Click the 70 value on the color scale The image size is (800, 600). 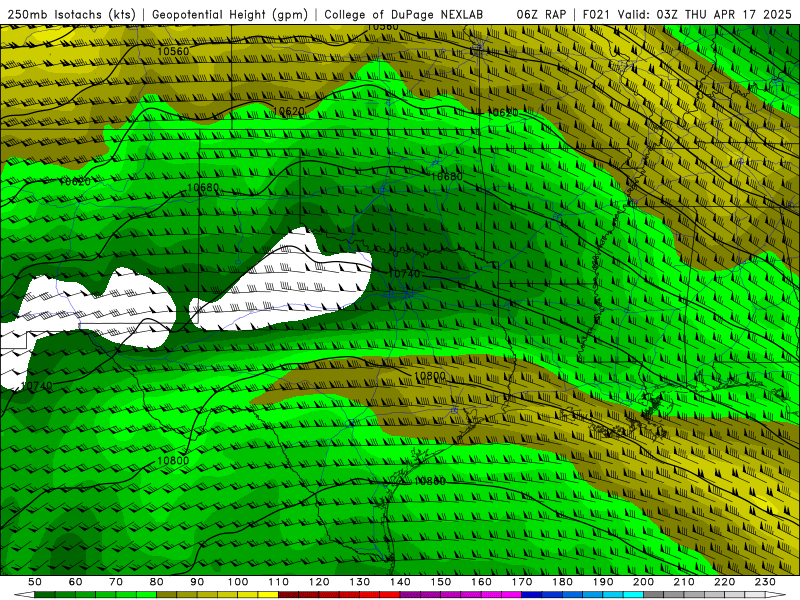coord(116,582)
